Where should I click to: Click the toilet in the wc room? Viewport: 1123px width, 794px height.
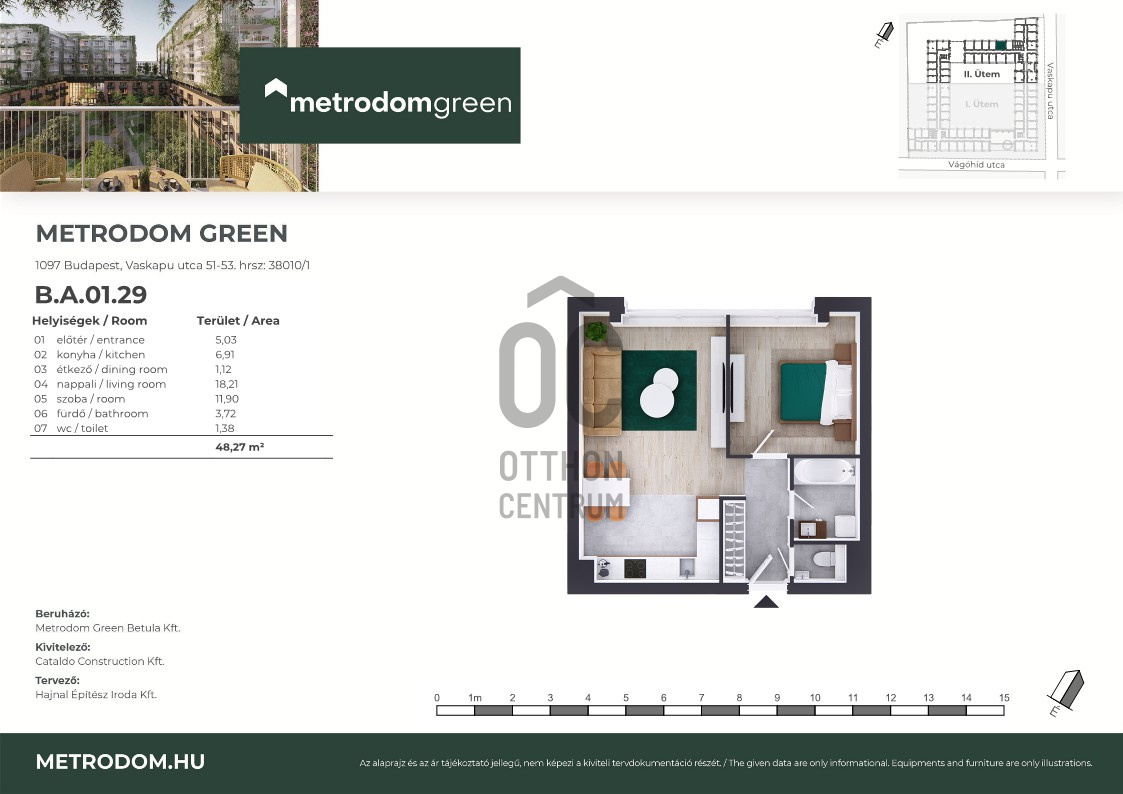tap(824, 558)
